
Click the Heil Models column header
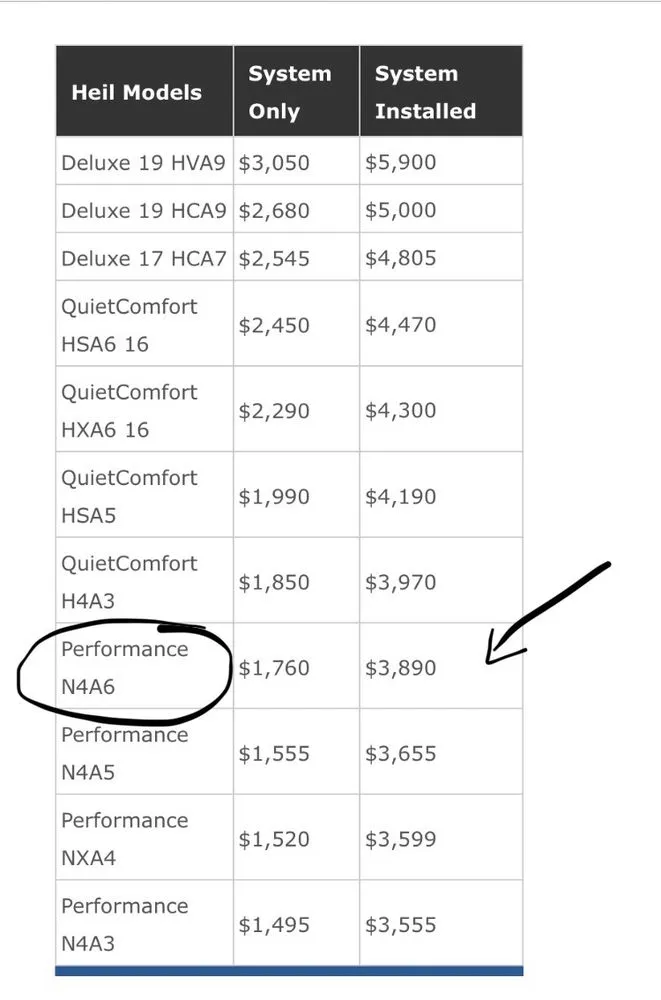pyautogui.click(x=136, y=92)
